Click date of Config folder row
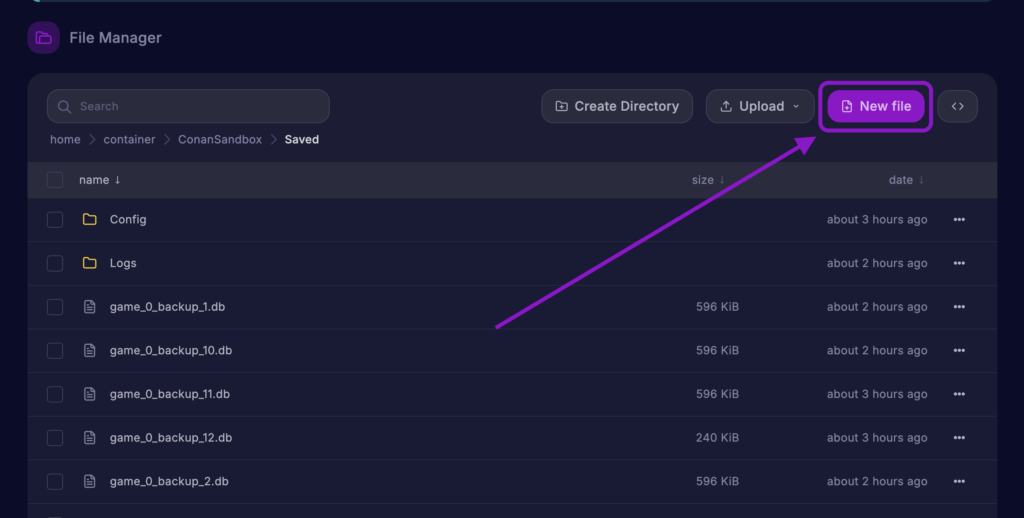Image resolution: width=1024 pixels, height=518 pixels. click(876, 219)
